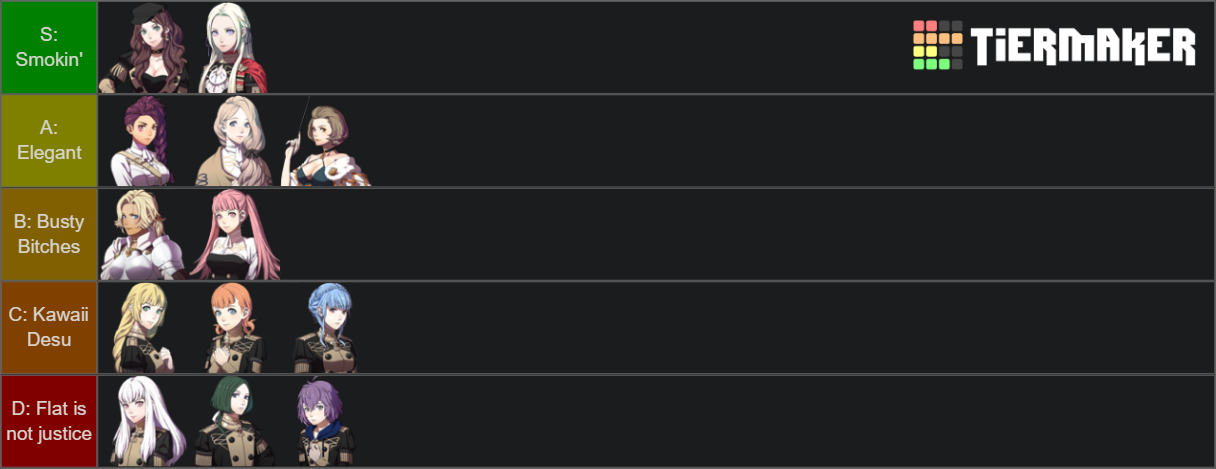Image resolution: width=1216 pixels, height=469 pixels.
Task: Select the brown-haired character with black cap
Action: pos(143,48)
